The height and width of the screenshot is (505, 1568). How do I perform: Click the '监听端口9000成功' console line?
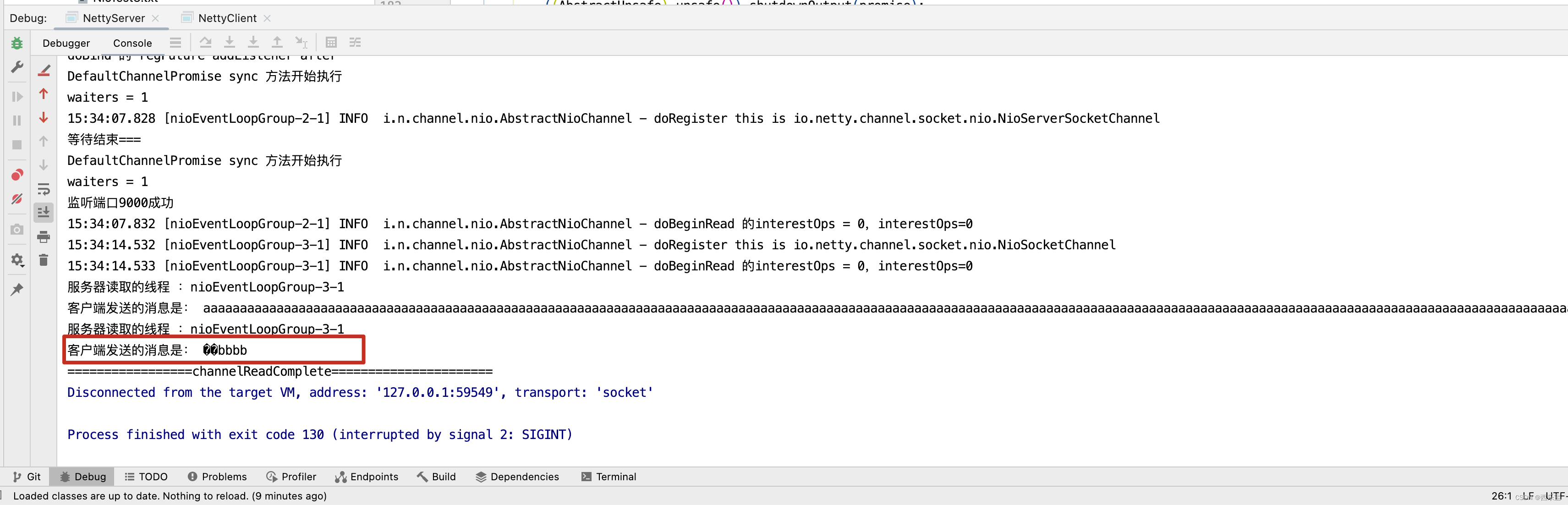coord(121,203)
